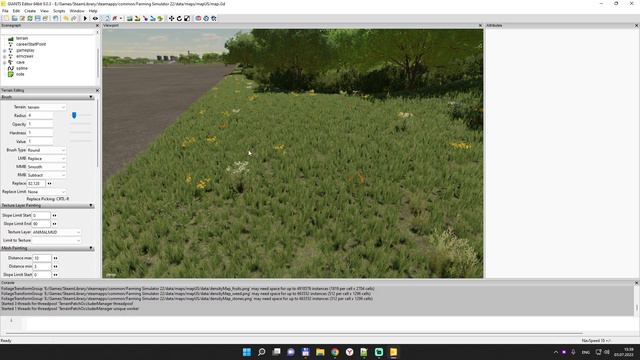Click the brush Value input field
640x360 pixels.
(40, 141)
